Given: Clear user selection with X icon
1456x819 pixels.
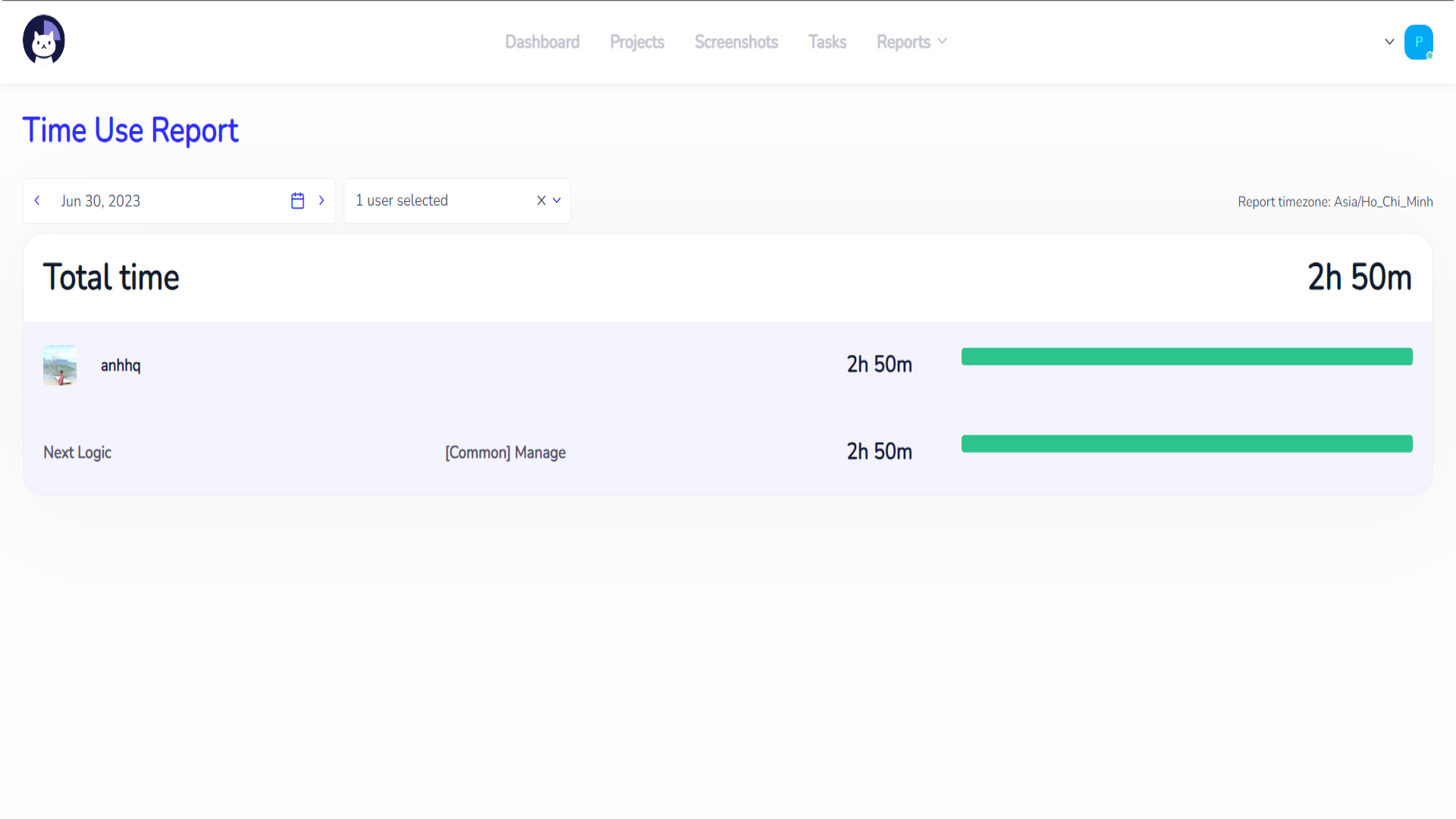Looking at the screenshot, I should (541, 201).
